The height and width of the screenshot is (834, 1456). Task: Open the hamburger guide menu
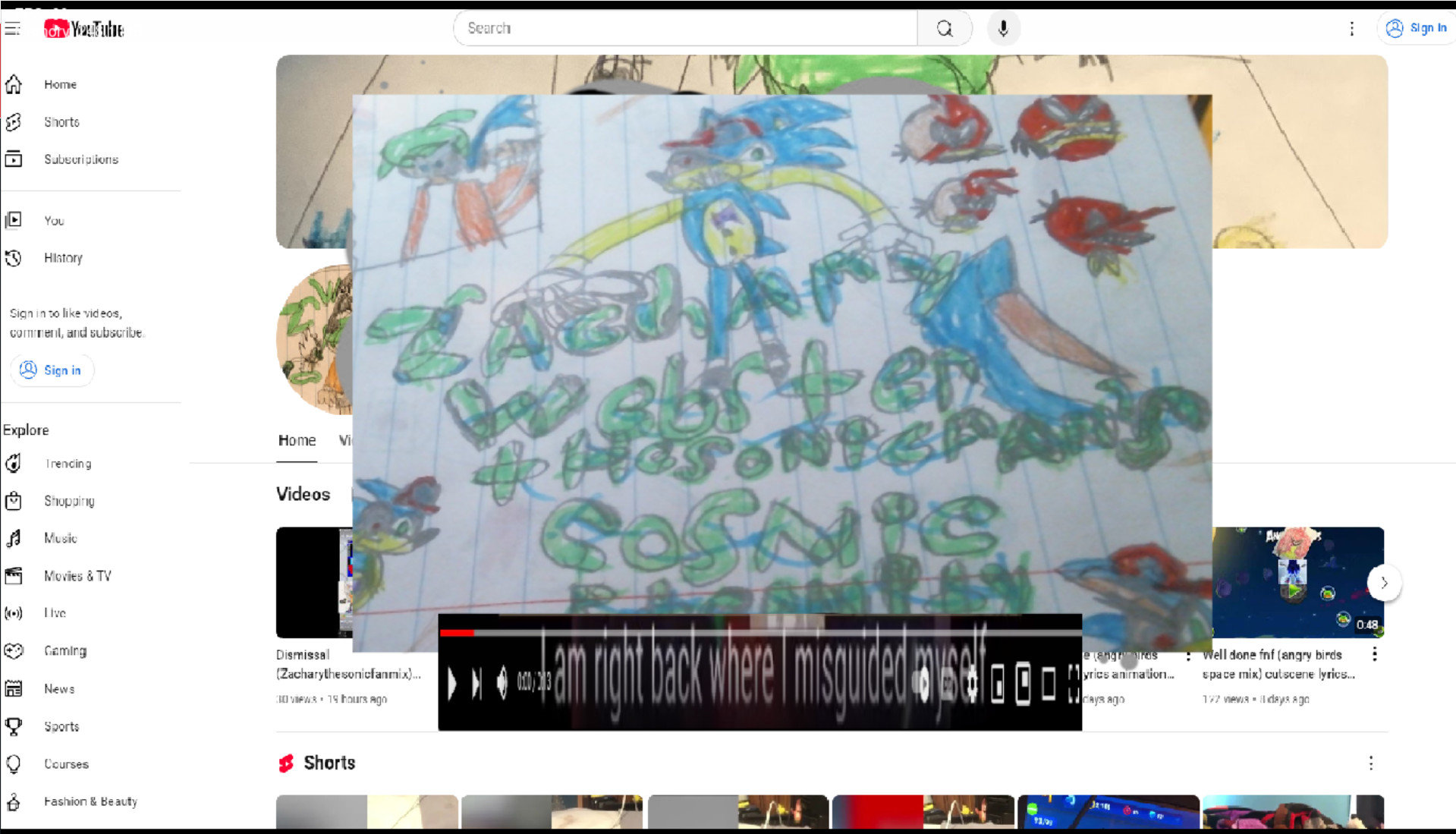pyautogui.click(x=13, y=29)
